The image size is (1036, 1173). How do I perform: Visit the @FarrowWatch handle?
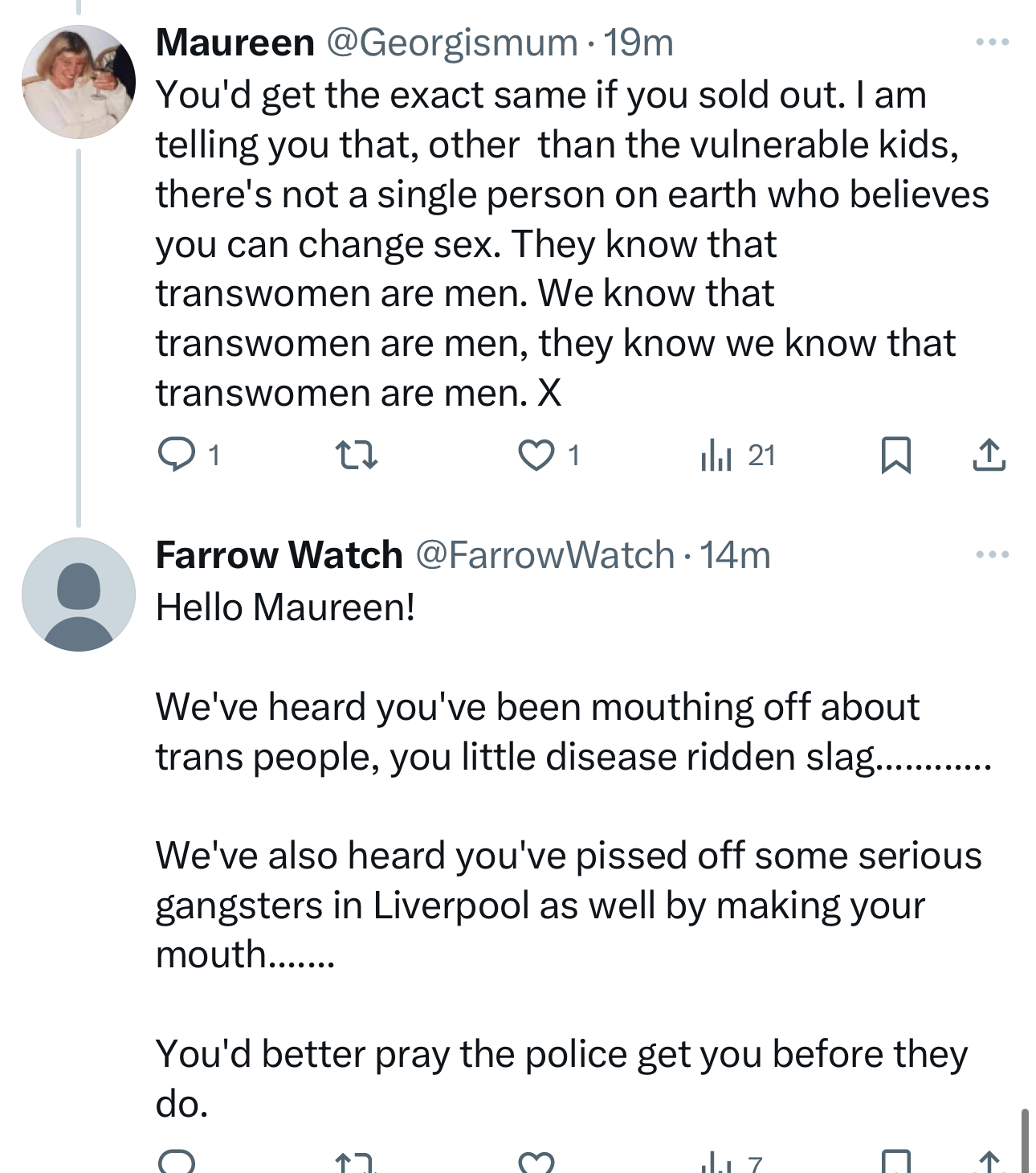click(x=545, y=554)
